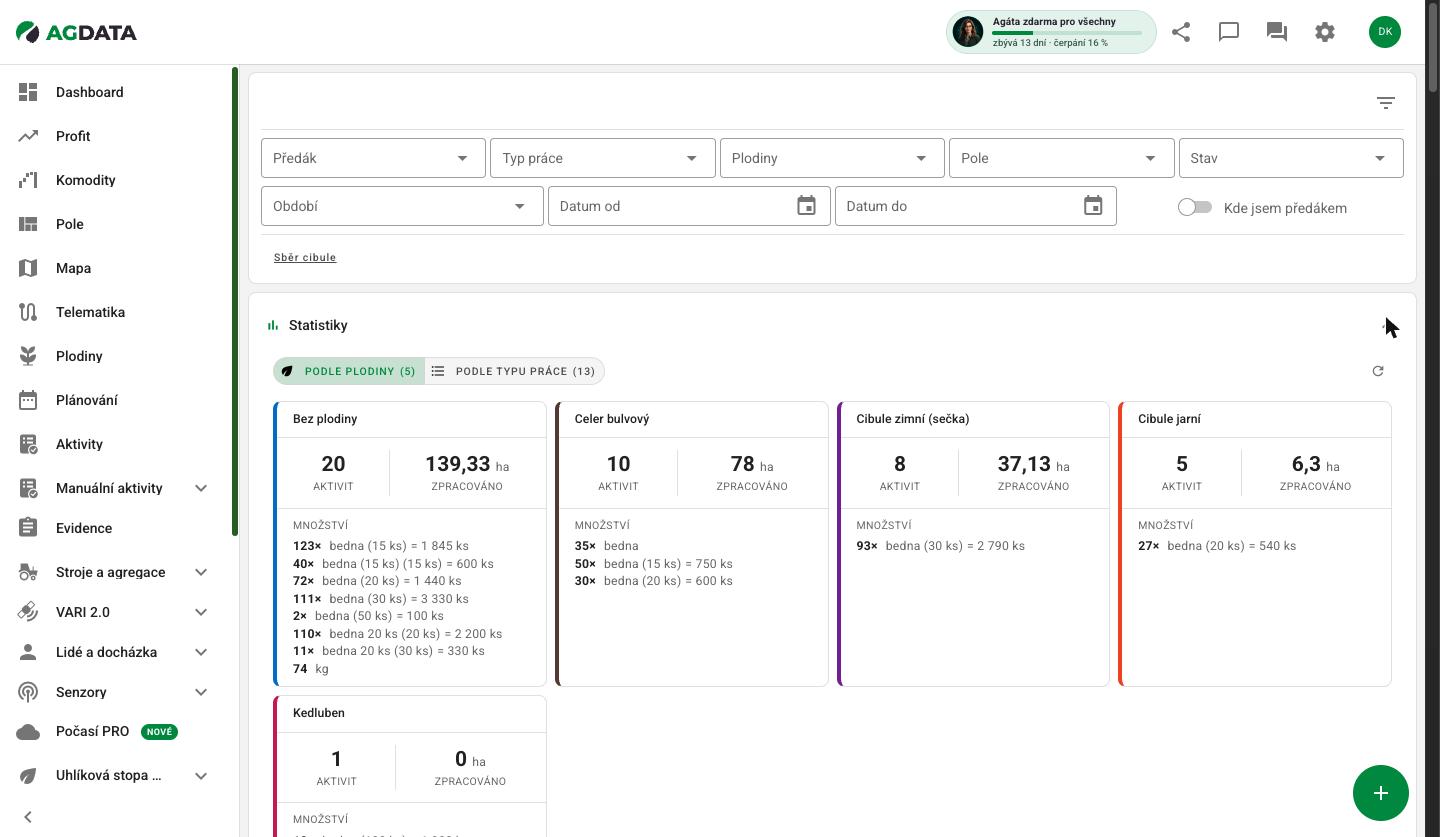
Task: Click the Plodiny plant icon
Action: 28,356
